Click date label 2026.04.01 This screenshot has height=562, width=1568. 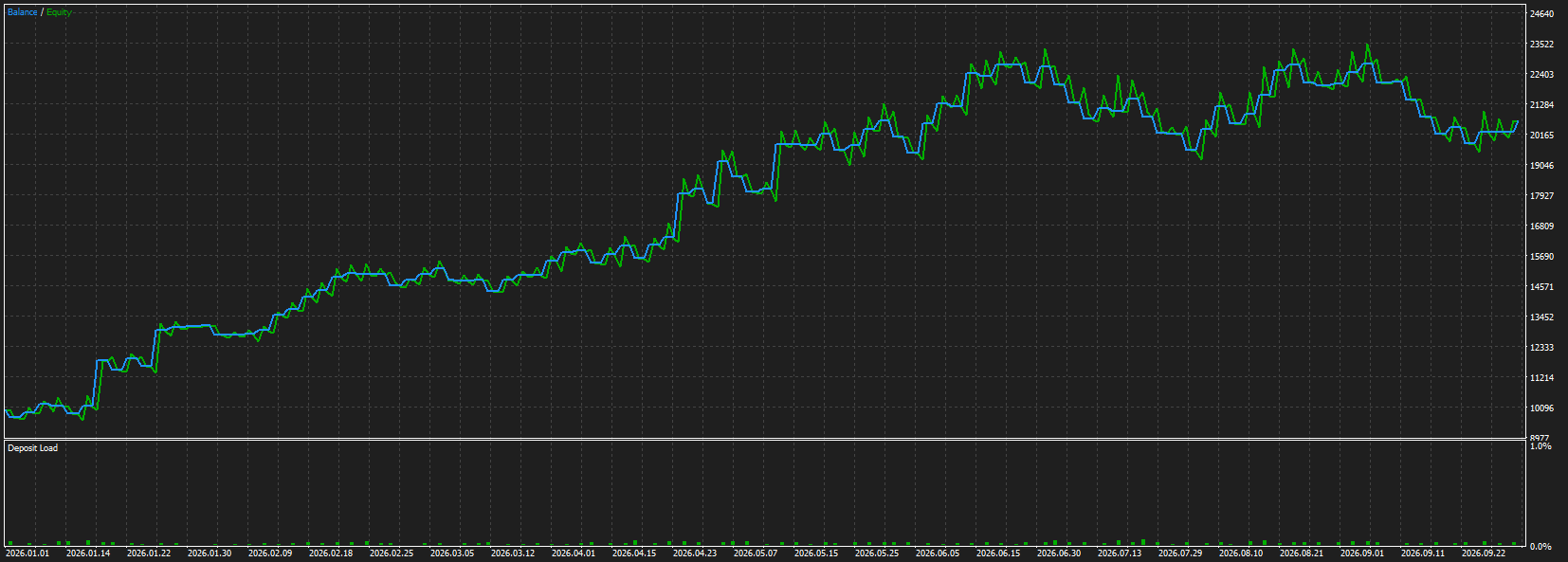coord(574,553)
